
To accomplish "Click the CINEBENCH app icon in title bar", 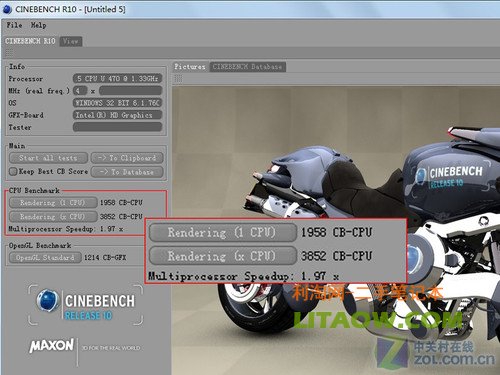I will (x=7, y=9).
